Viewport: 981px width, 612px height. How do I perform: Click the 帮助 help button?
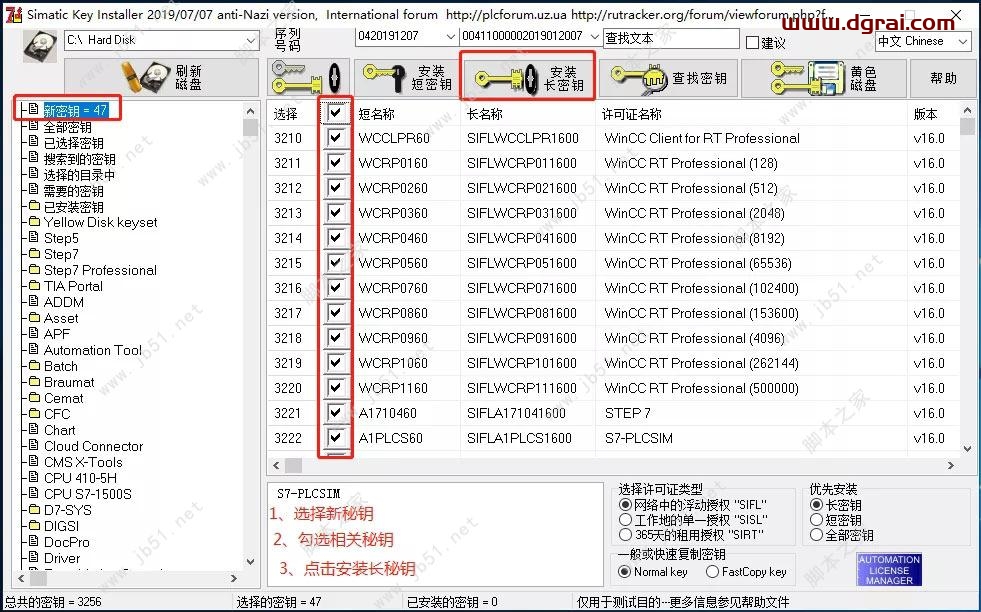tap(943, 78)
